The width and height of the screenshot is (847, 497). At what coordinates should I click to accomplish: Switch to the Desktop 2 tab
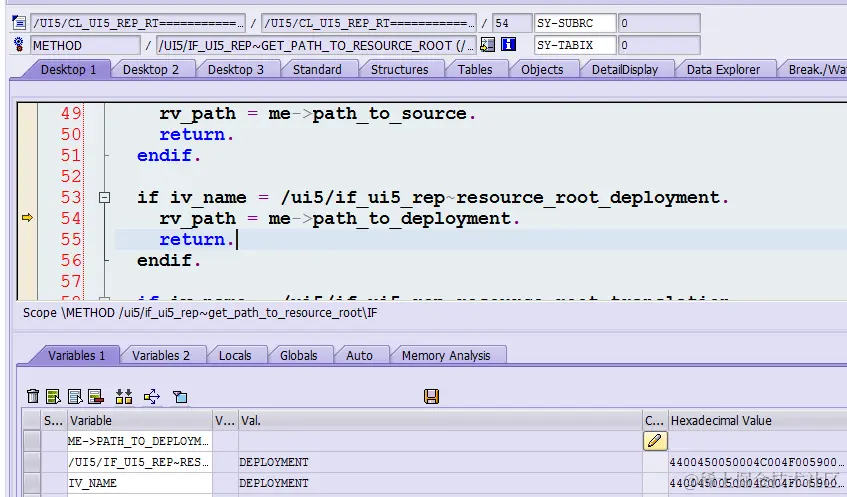(151, 70)
